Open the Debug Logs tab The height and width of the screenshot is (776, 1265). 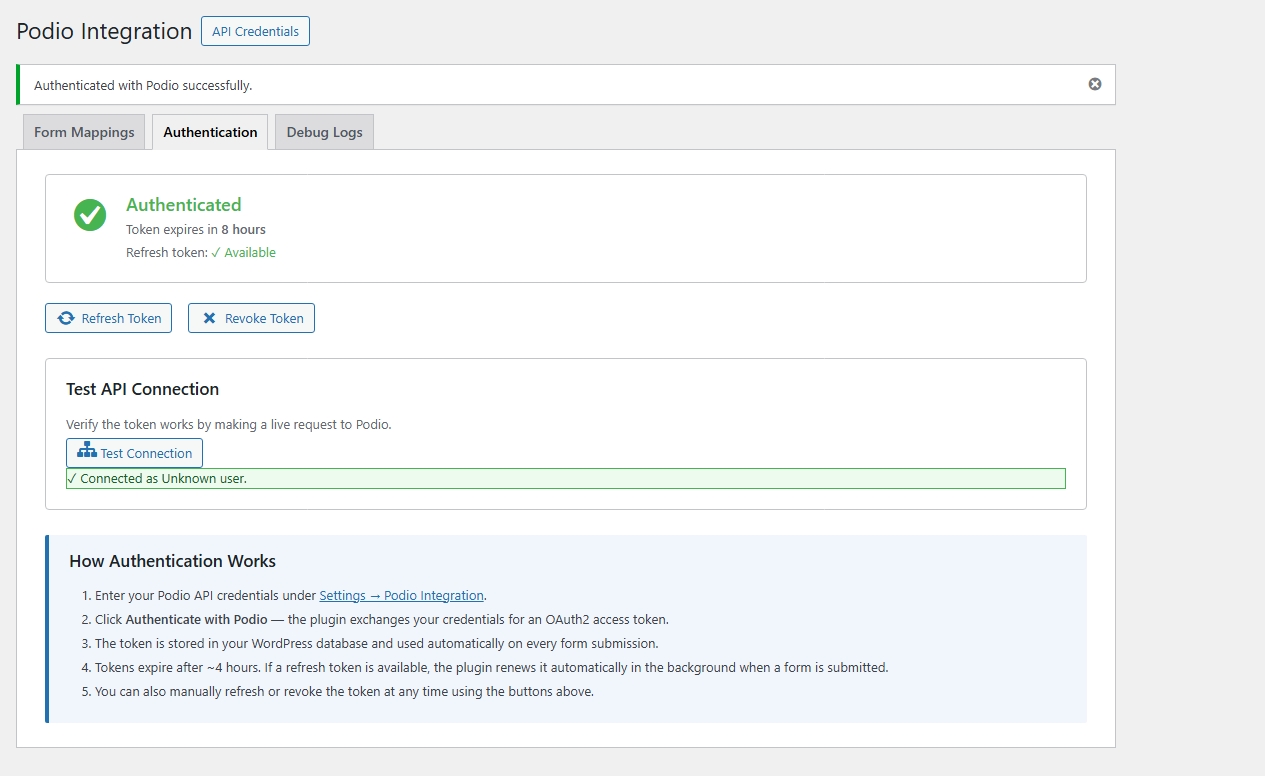pos(324,132)
